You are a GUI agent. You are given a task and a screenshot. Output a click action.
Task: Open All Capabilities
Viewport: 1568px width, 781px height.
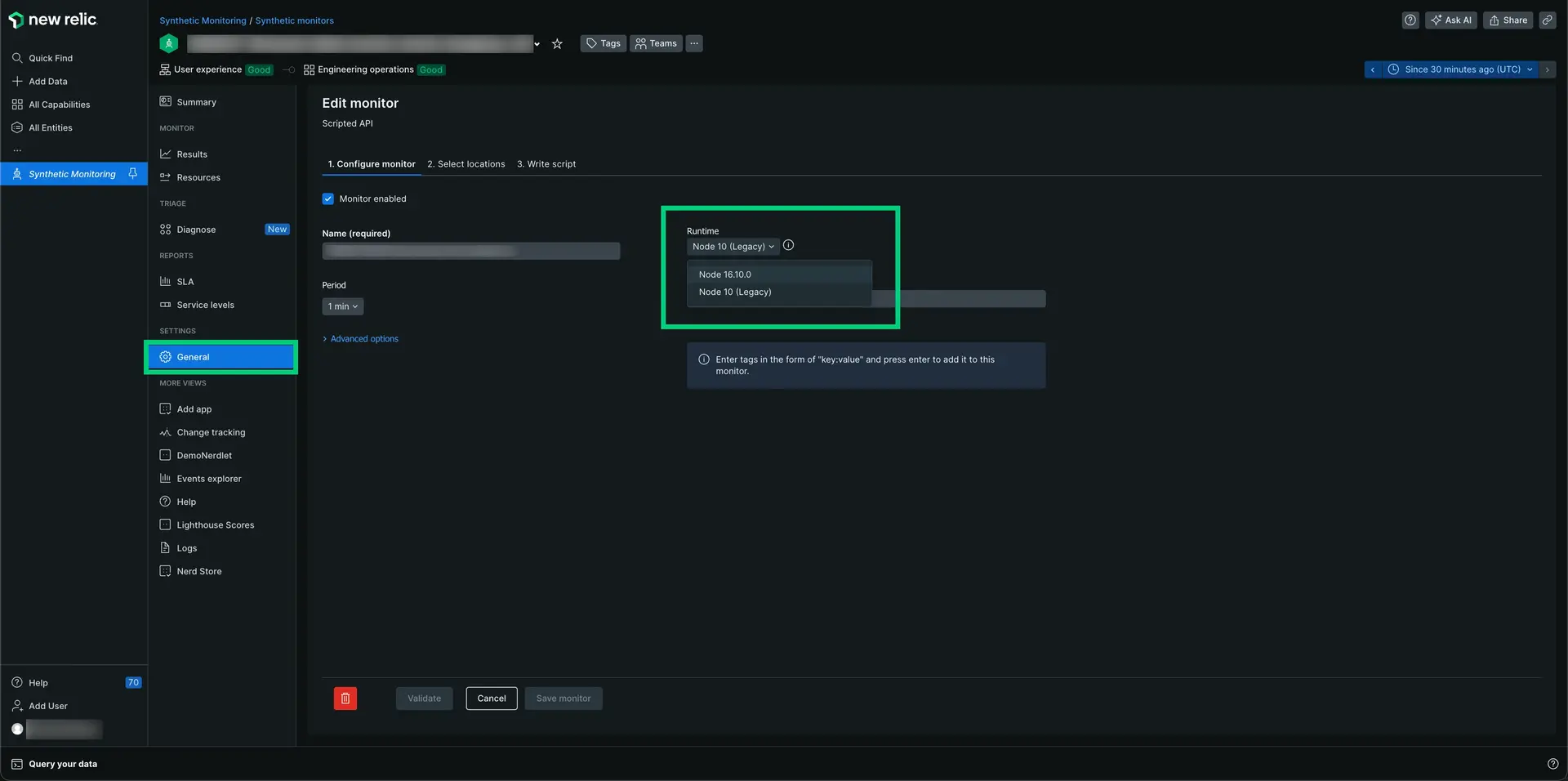pos(51,105)
